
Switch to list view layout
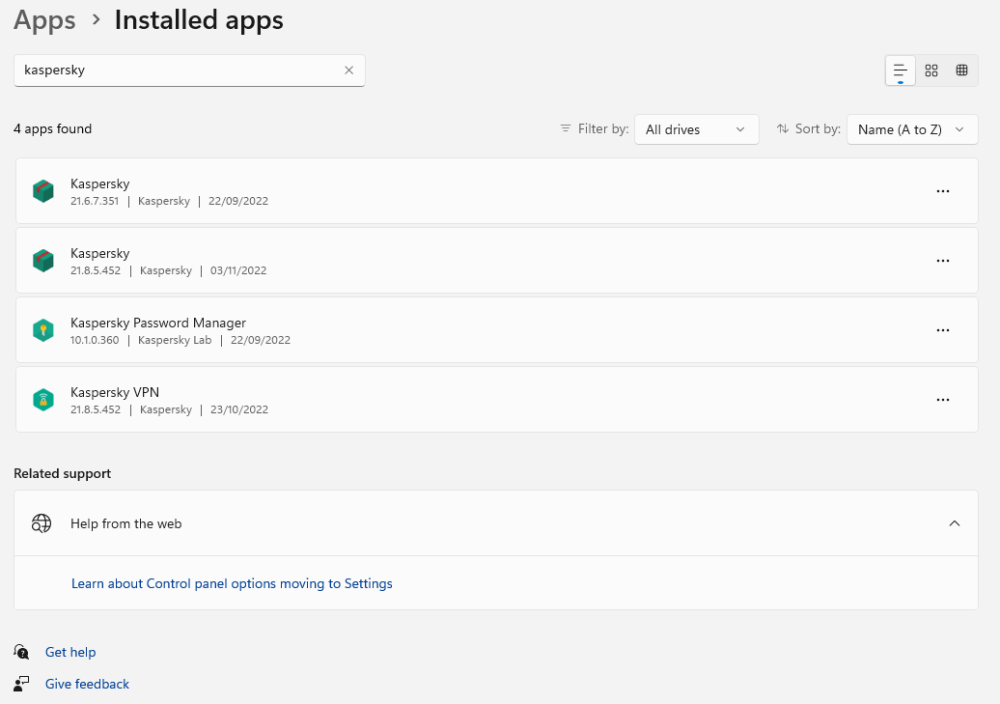coord(899,70)
